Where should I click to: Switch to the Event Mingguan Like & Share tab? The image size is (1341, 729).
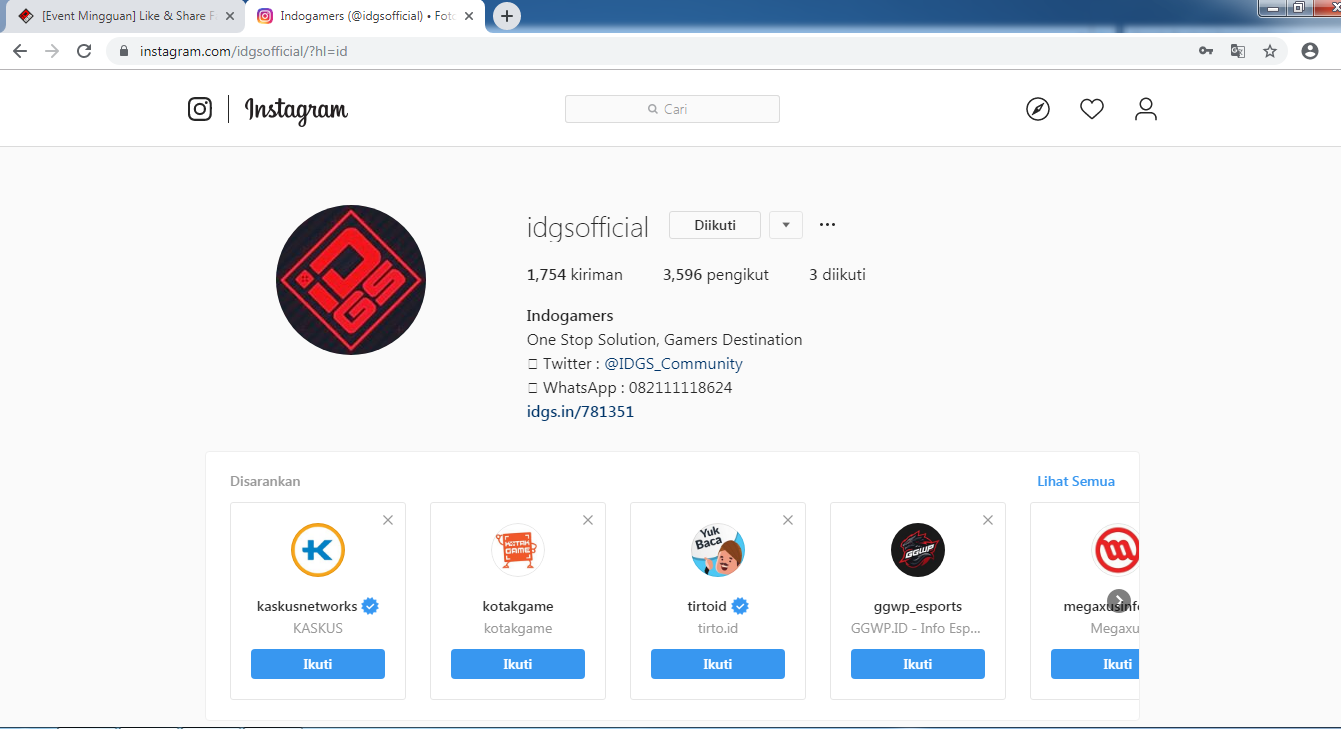coord(125,16)
